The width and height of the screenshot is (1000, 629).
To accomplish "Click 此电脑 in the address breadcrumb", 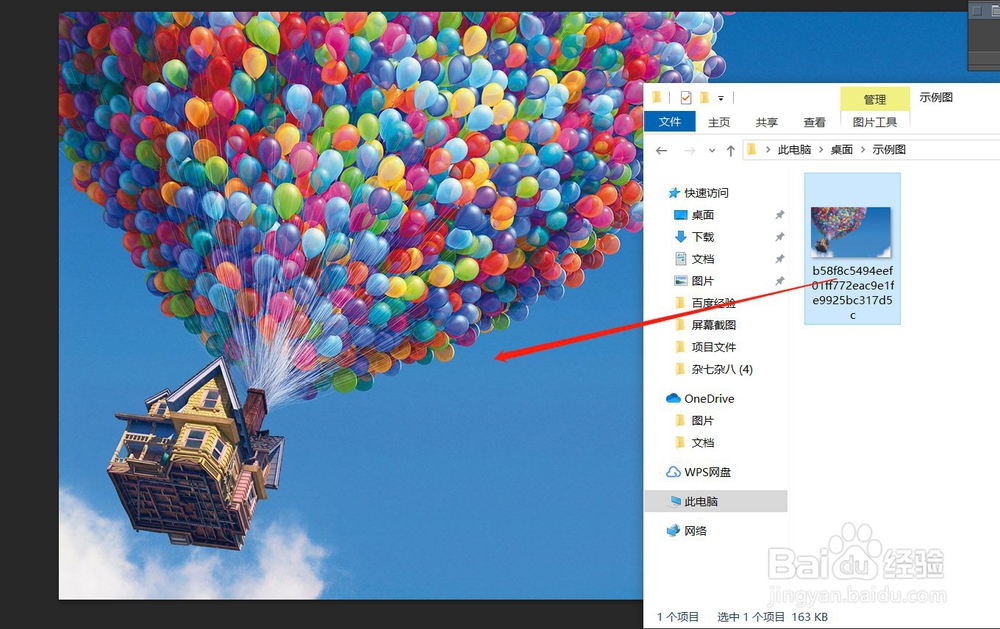I will [x=794, y=149].
